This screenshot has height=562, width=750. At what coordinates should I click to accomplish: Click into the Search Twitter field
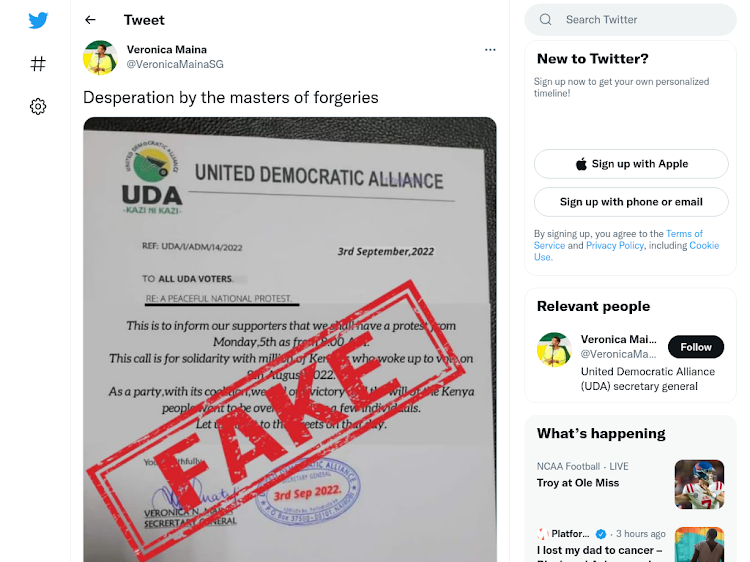(x=640, y=20)
